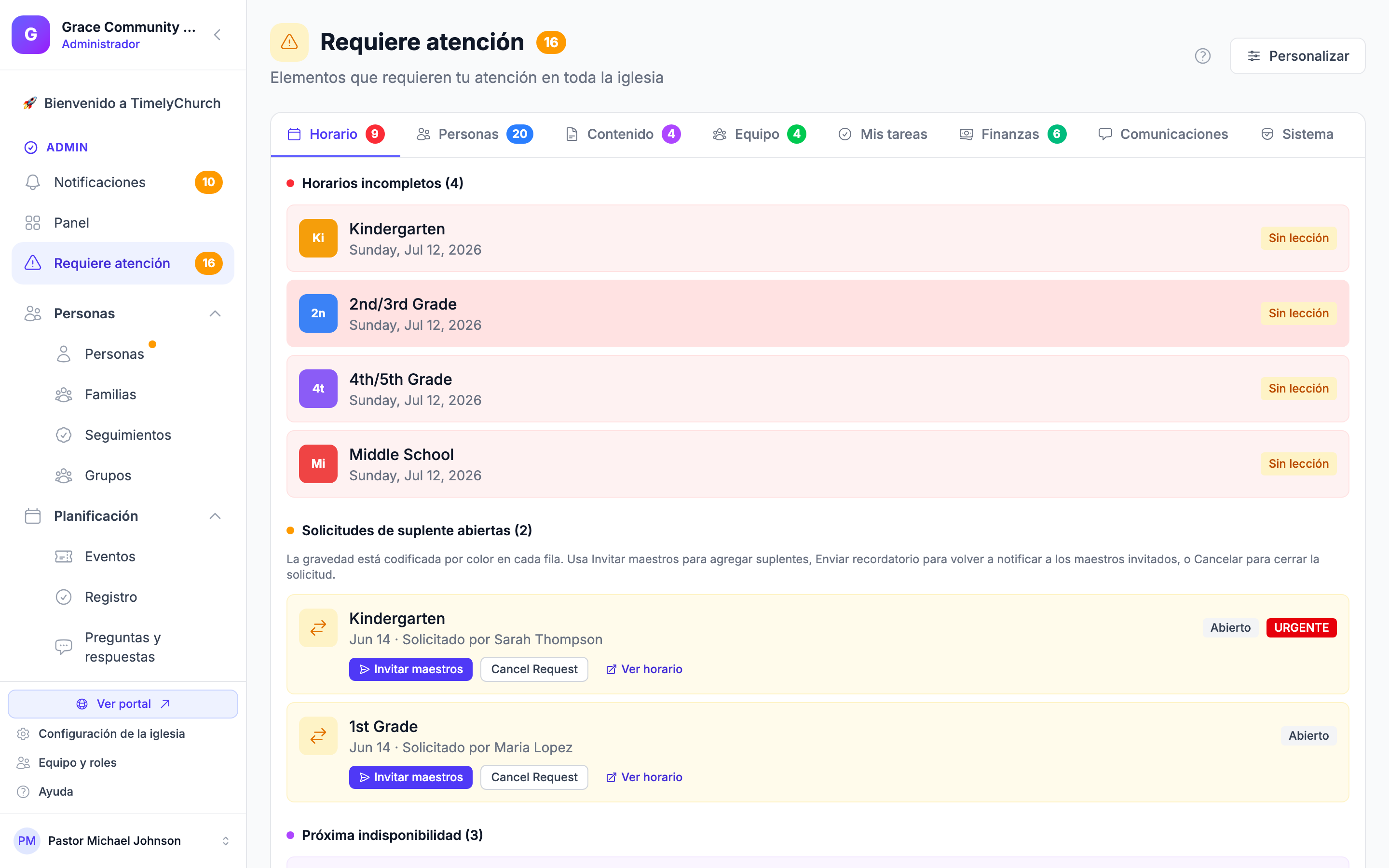
Task: Click the Panel grid icon
Action: [33, 223]
